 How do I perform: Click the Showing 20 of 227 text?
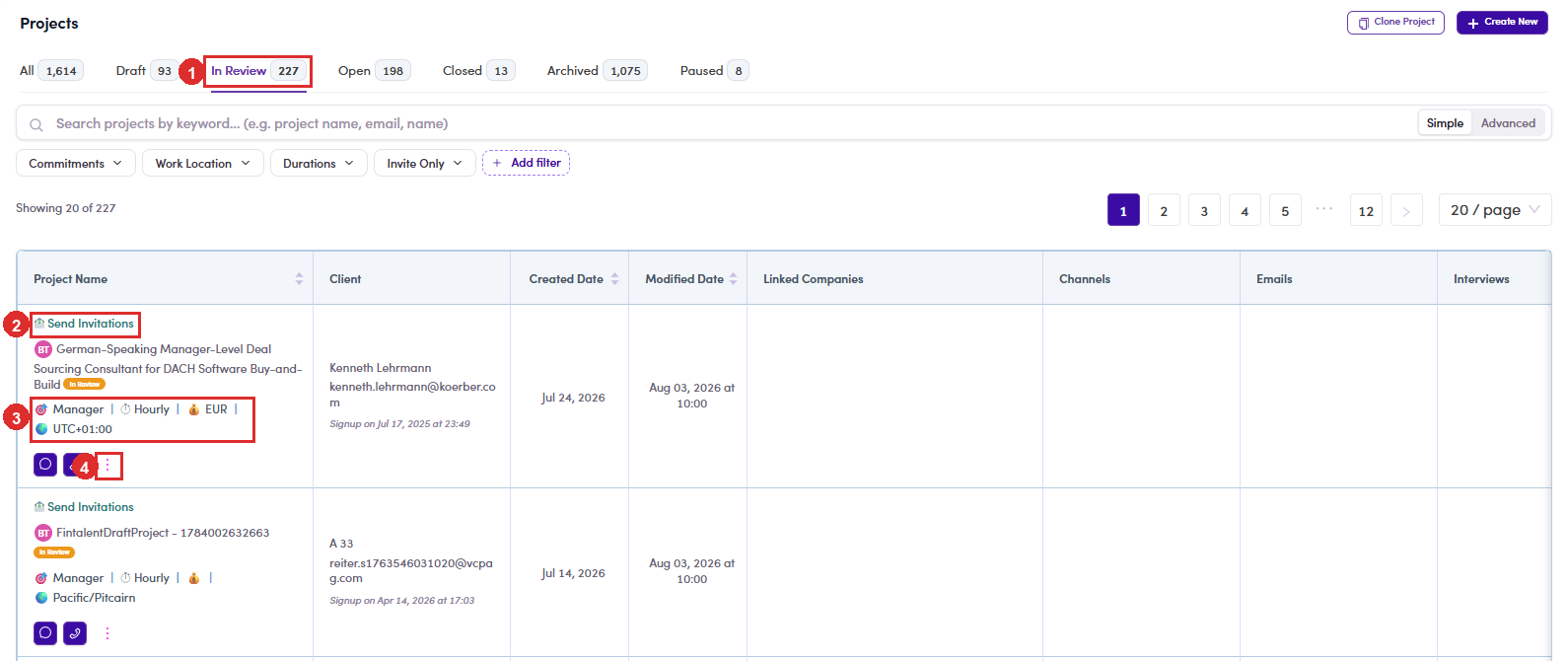pos(66,208)
